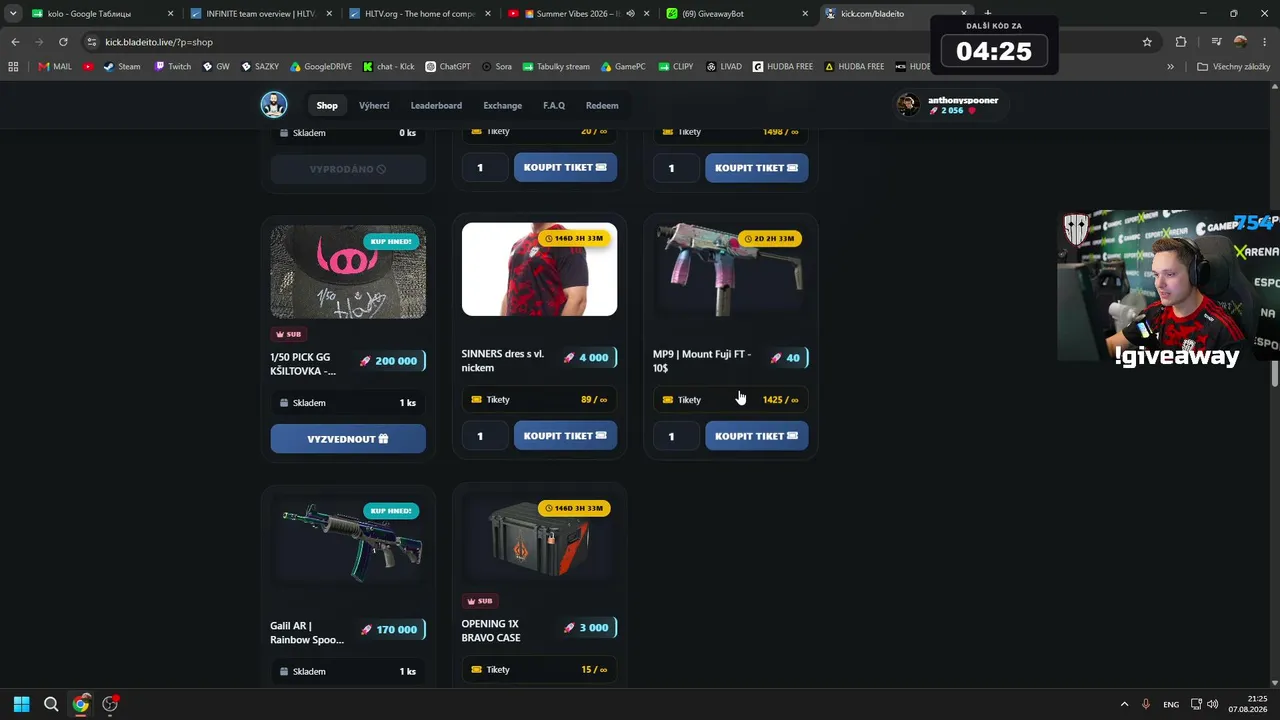The width and height of the screenshot is (1280, 720).
Task: Open the chat - Kick bookmark
Action: tap(389, 67)
